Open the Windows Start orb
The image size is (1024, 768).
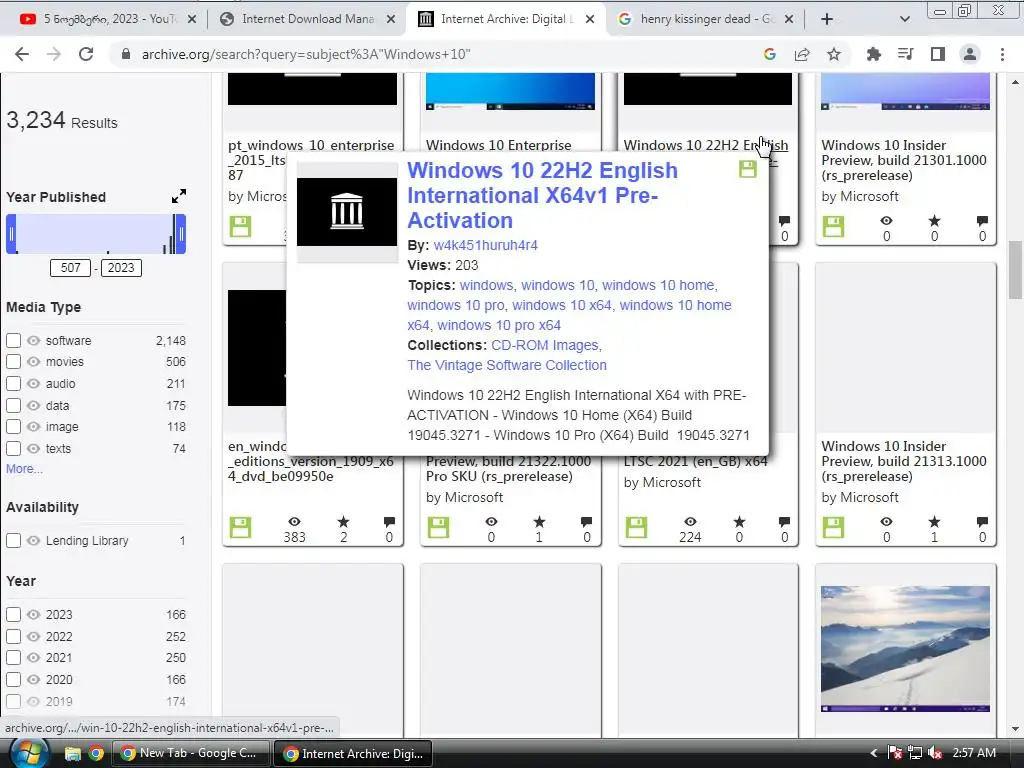point(28,753)
